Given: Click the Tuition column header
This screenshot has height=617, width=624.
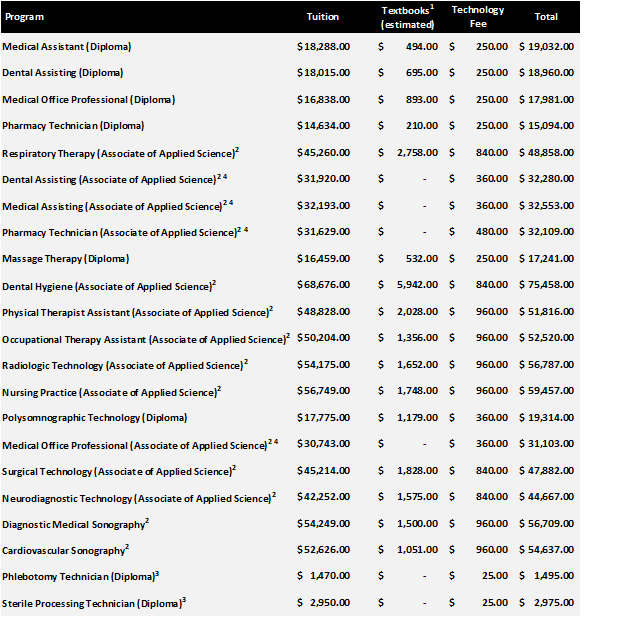Looking at the screenshot, I should (x=322, y=17).
